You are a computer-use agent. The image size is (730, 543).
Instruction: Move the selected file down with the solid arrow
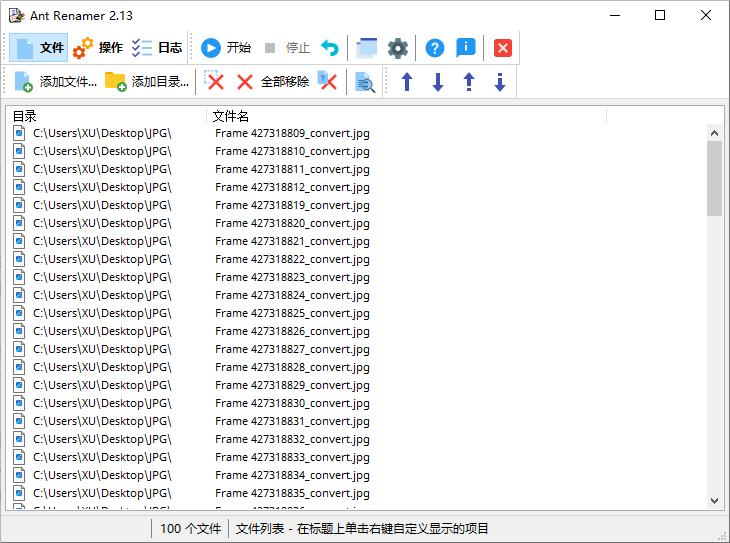438,82
